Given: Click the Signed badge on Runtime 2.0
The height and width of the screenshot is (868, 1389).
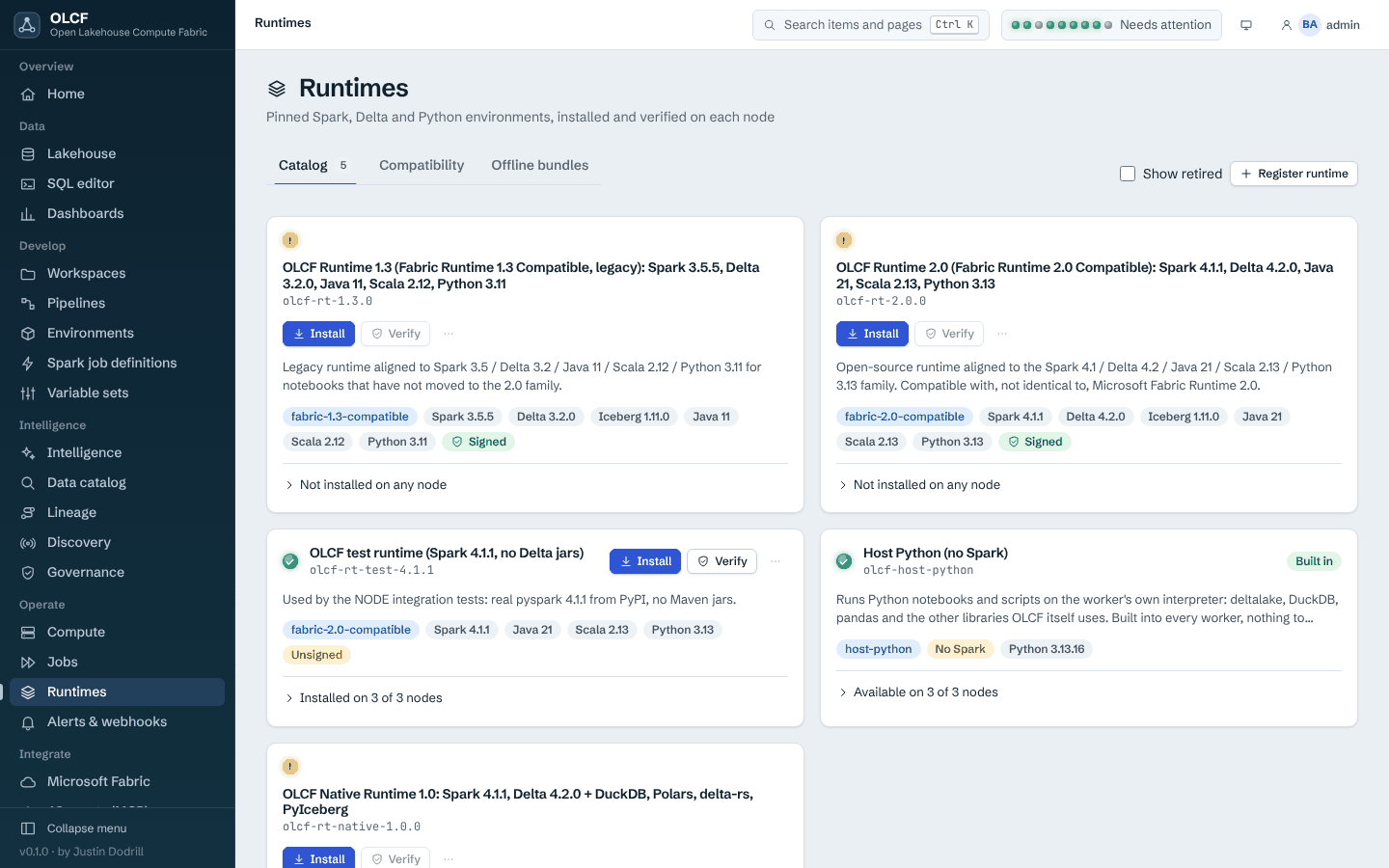Looking at the screenshot, I should (1035, 442).
